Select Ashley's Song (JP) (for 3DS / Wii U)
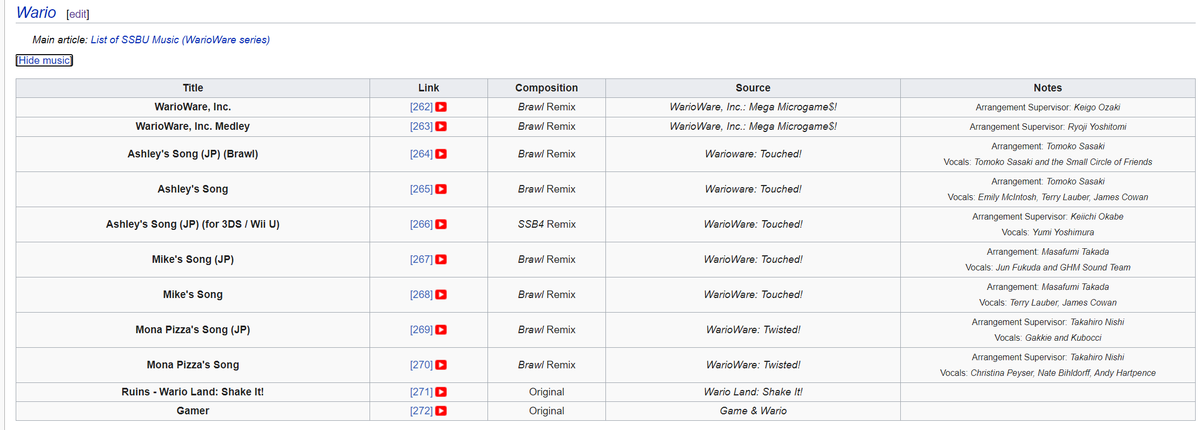This screenshot has height=430, width=1200. pyautogui.click(x=193, y=224)
